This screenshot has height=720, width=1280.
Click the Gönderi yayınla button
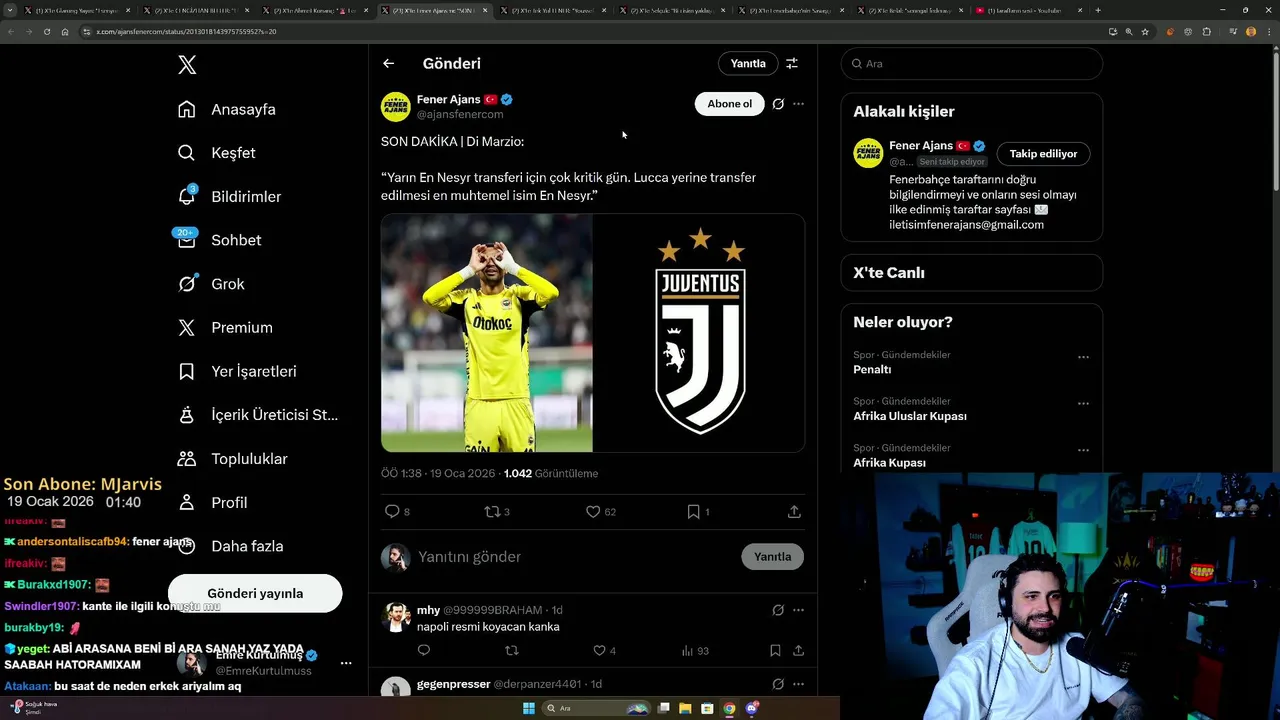point(255,593)
